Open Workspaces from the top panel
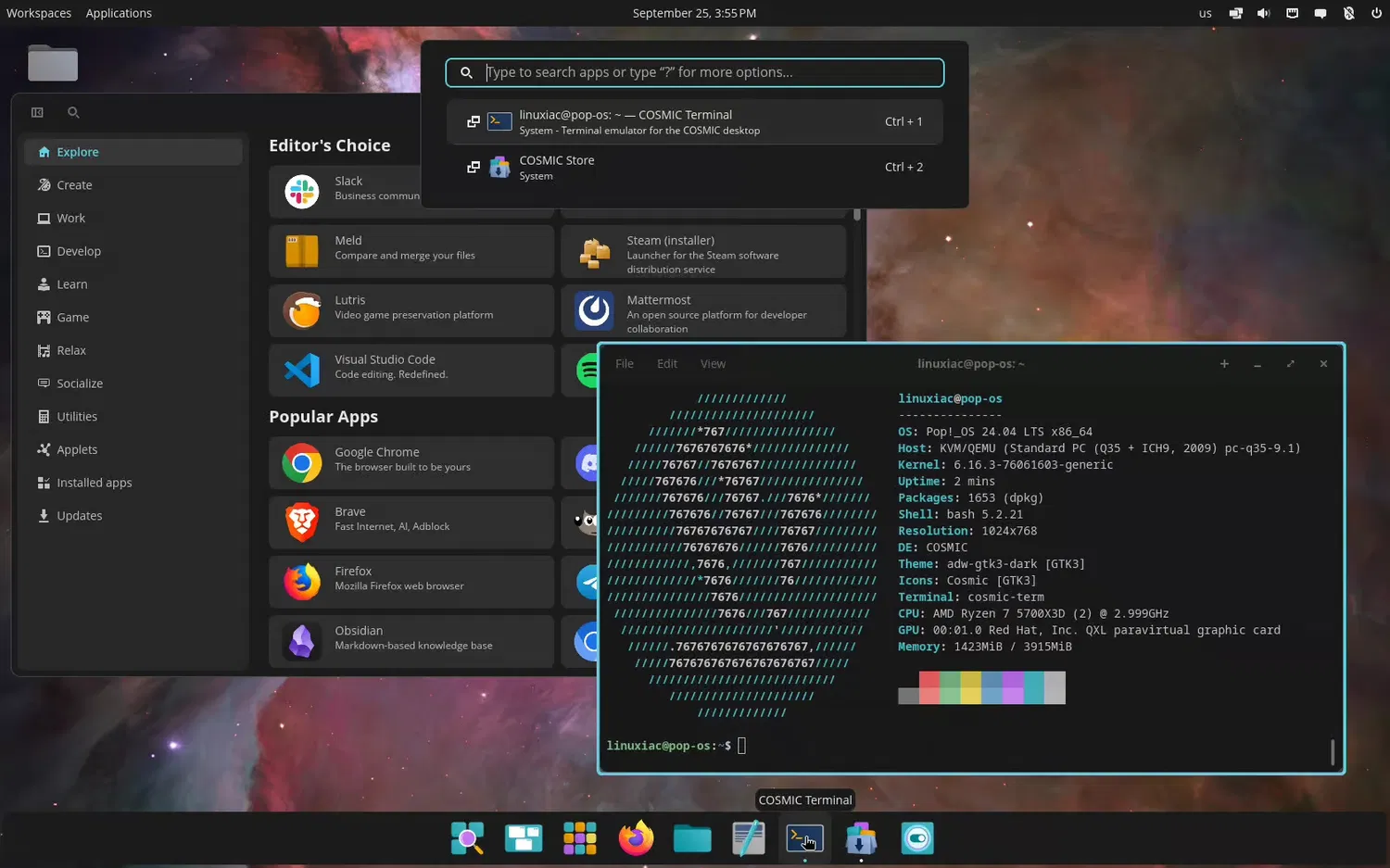 coord(39,13)
